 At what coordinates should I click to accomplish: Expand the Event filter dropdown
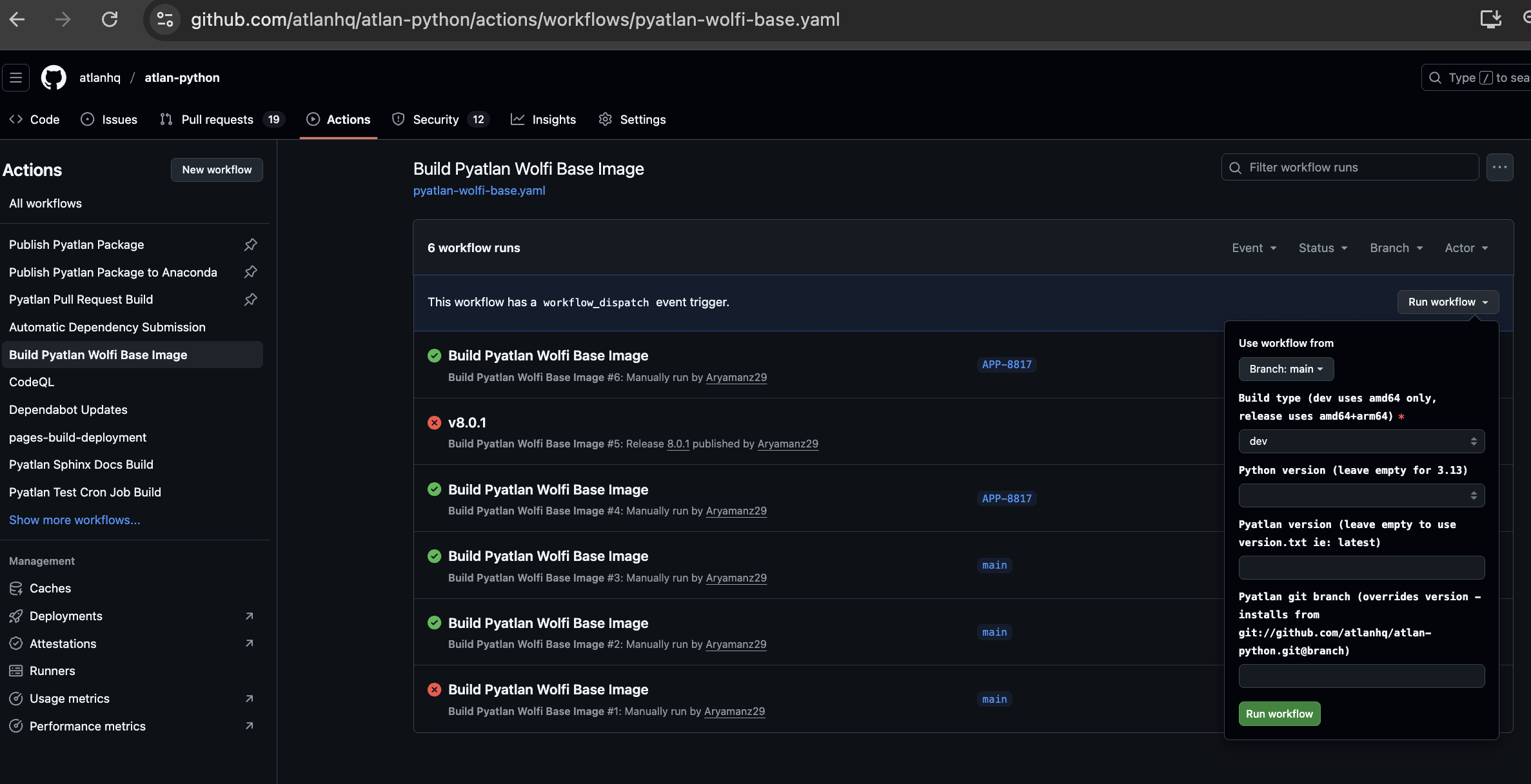1254,248
